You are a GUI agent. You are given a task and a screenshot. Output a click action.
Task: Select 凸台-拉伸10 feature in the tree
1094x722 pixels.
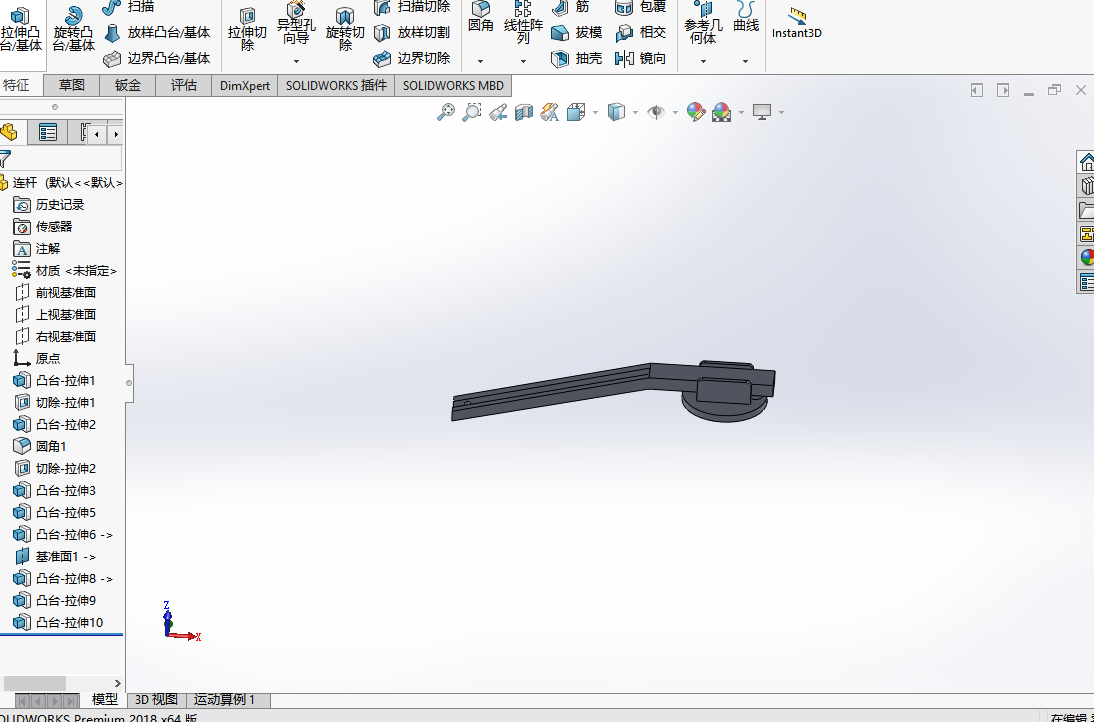click(x=59, y=622)
